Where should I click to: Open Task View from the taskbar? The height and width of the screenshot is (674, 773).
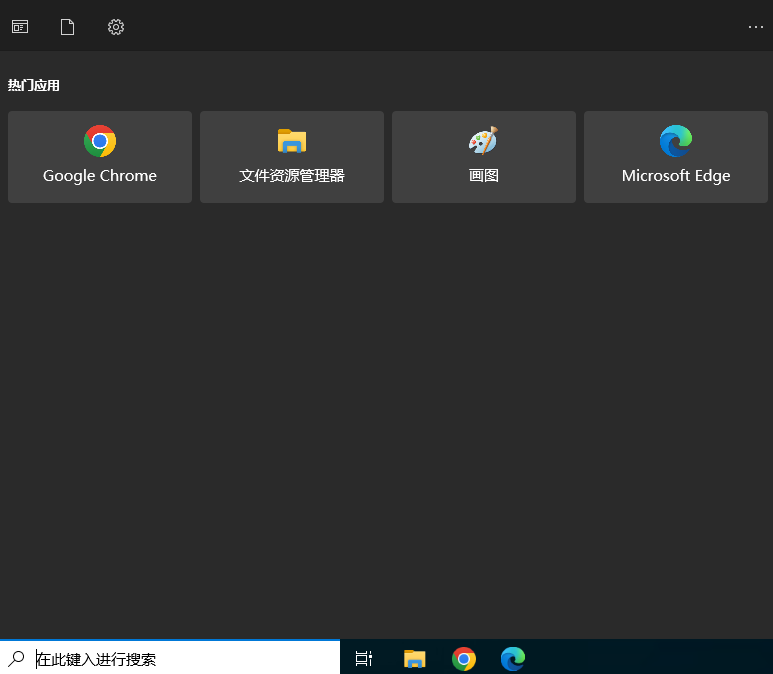click(x=364, y=658)
